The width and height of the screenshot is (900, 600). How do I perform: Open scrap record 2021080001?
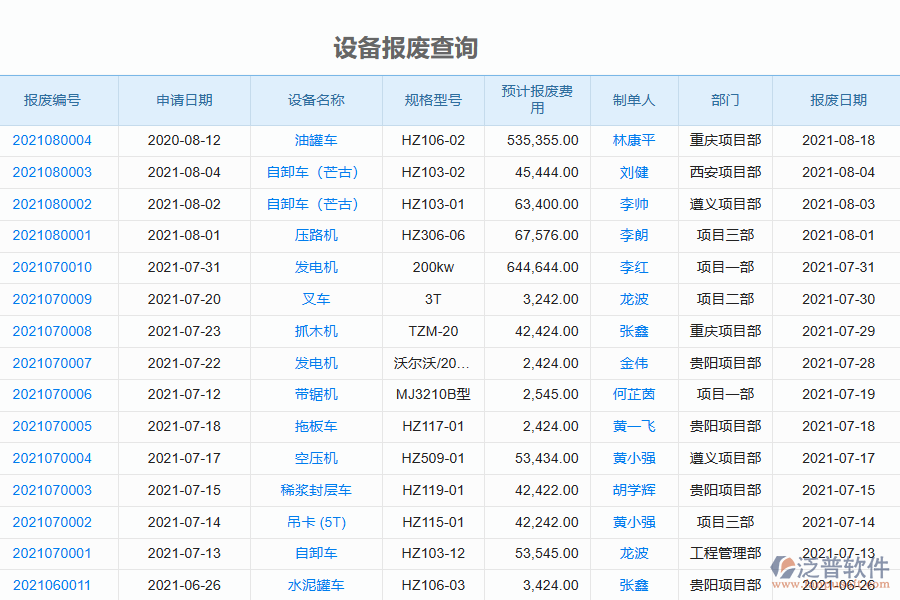[51, 235]
